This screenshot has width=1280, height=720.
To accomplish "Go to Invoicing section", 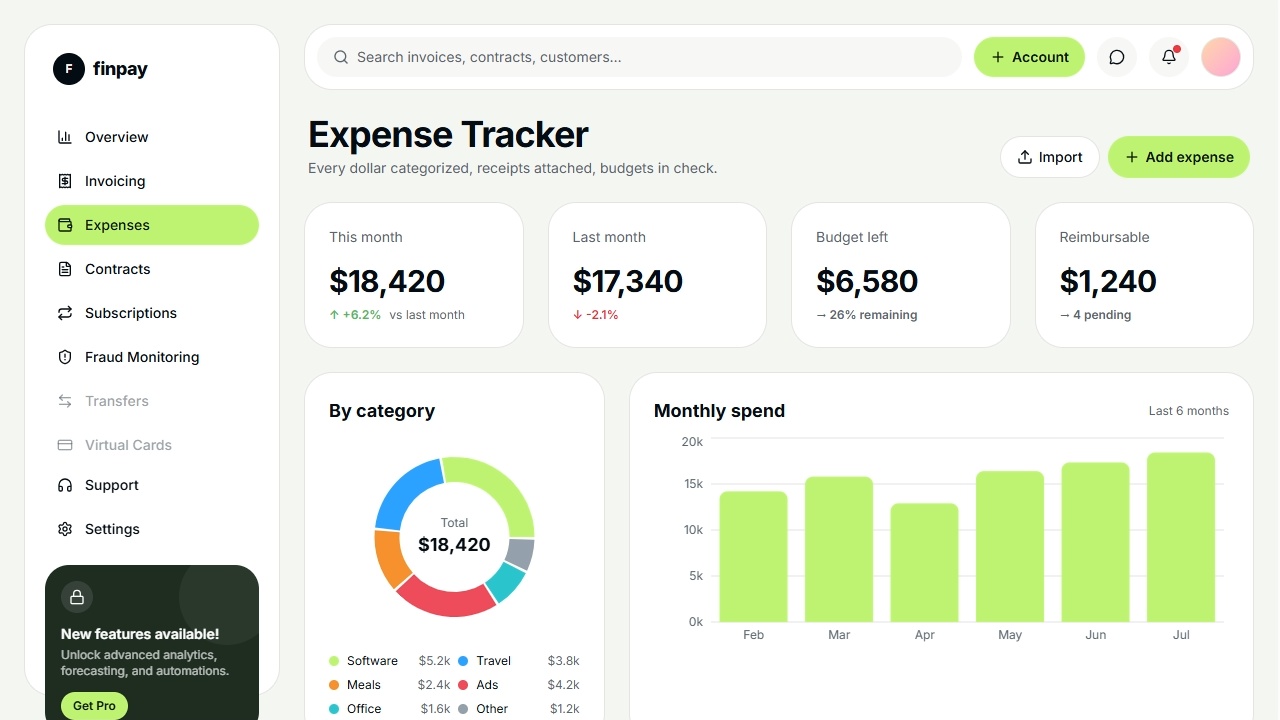I will point(152,181).
